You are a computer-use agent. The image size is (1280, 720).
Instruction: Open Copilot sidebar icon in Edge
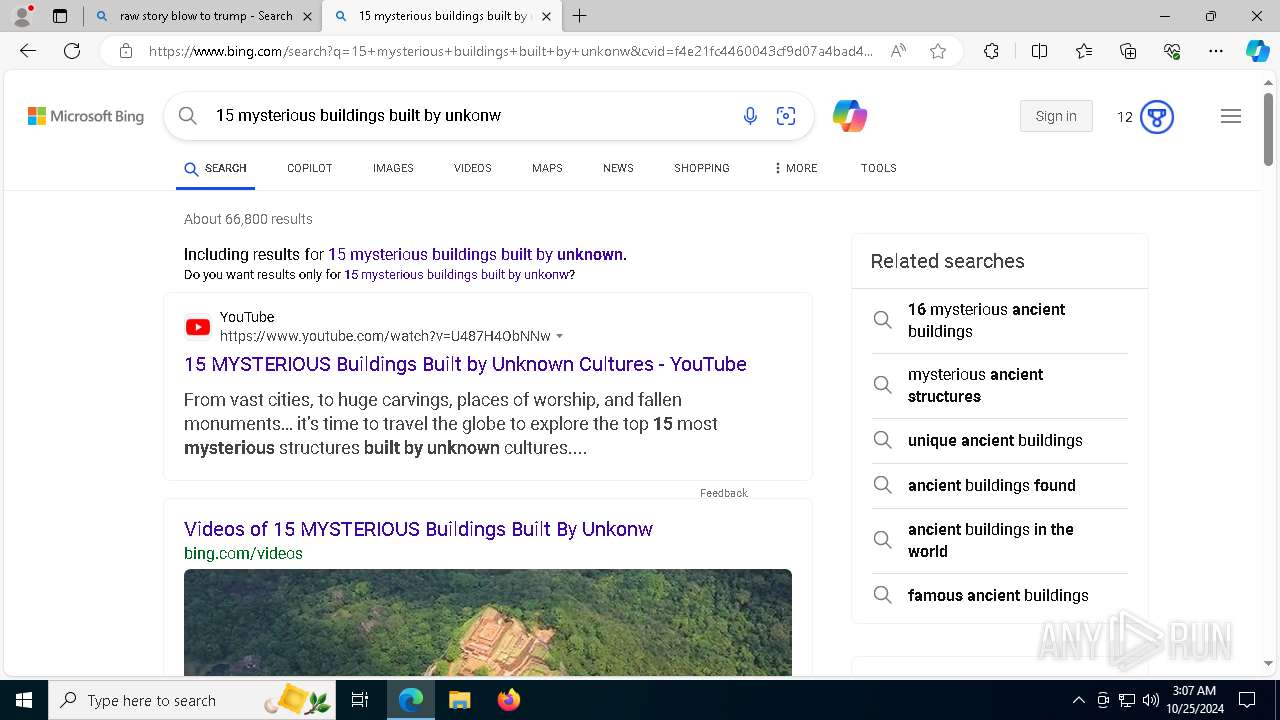click(1257, 51)
